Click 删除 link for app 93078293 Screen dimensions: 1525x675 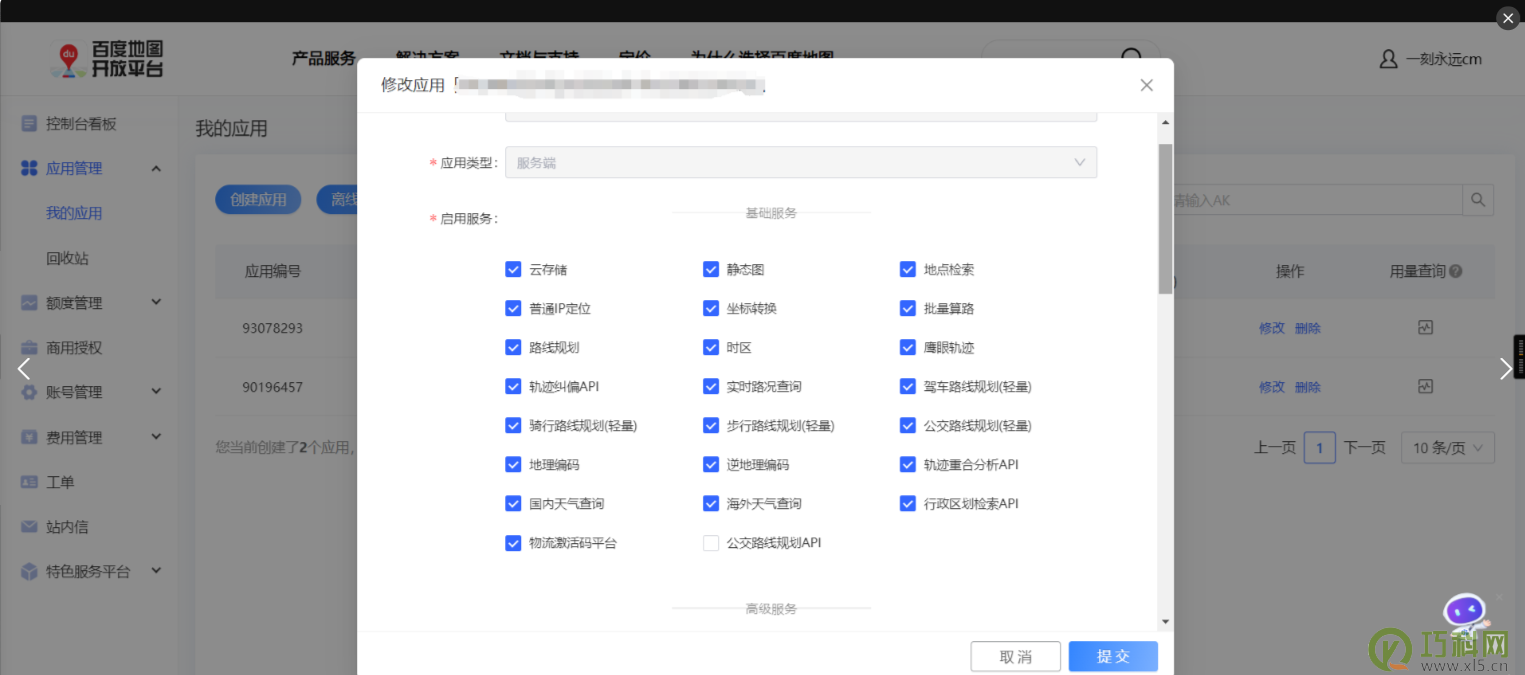[1308, 328]
